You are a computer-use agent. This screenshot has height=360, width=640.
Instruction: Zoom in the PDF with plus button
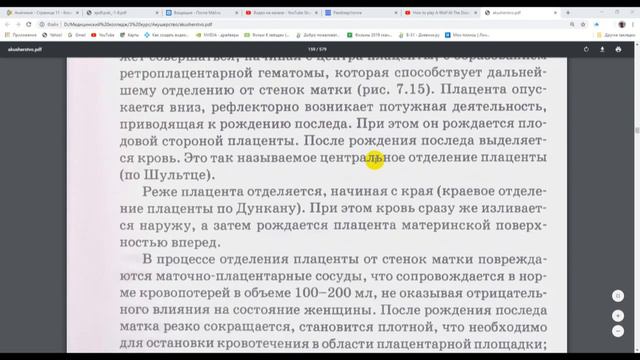[618, 316]
